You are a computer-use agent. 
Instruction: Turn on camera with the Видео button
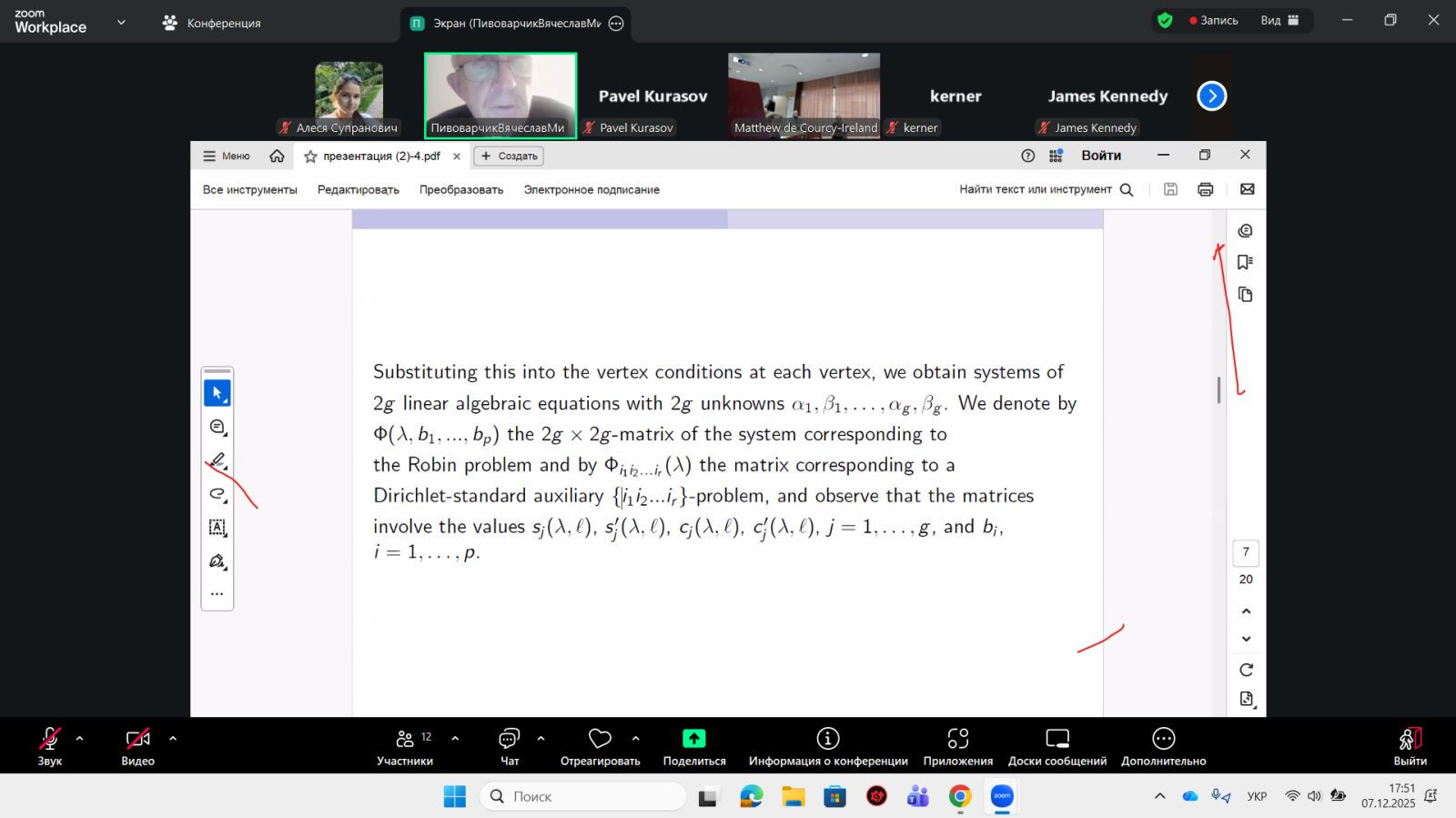138,746
